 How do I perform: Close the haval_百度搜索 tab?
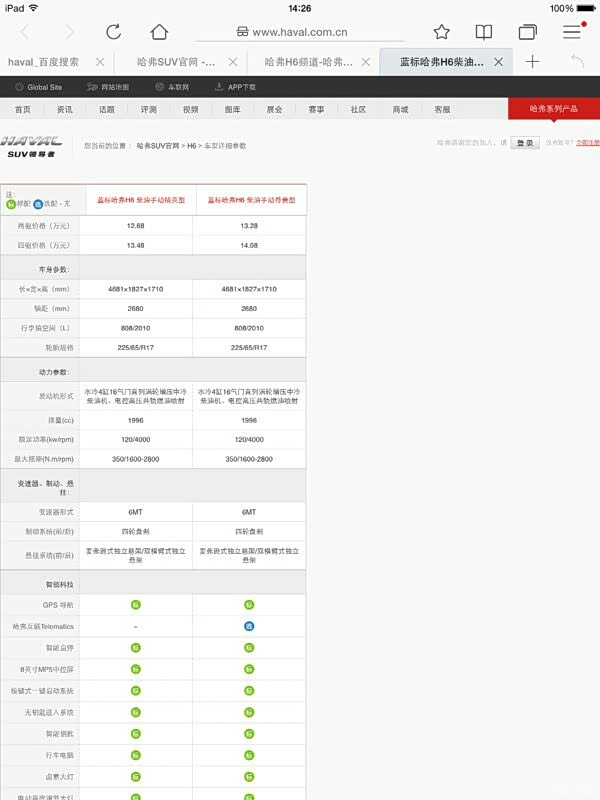pos(100,62)
